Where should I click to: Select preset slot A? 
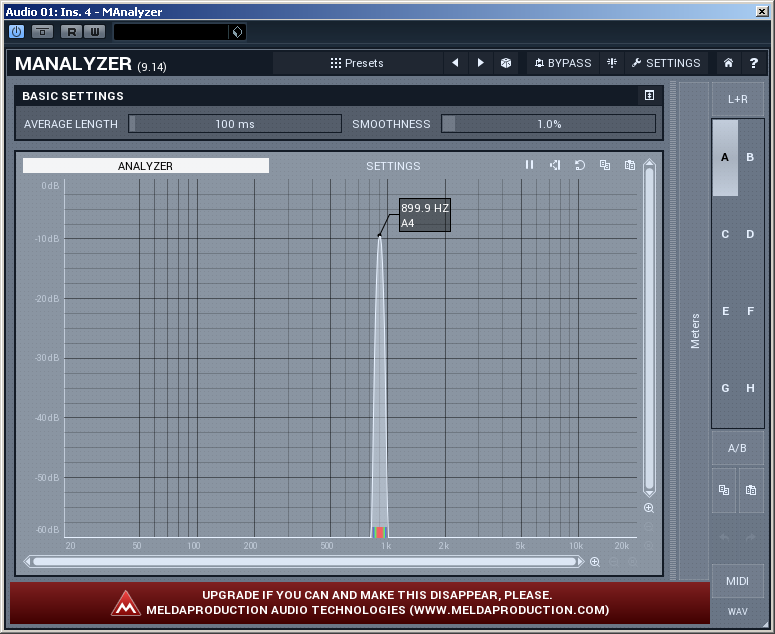[725, 157]
